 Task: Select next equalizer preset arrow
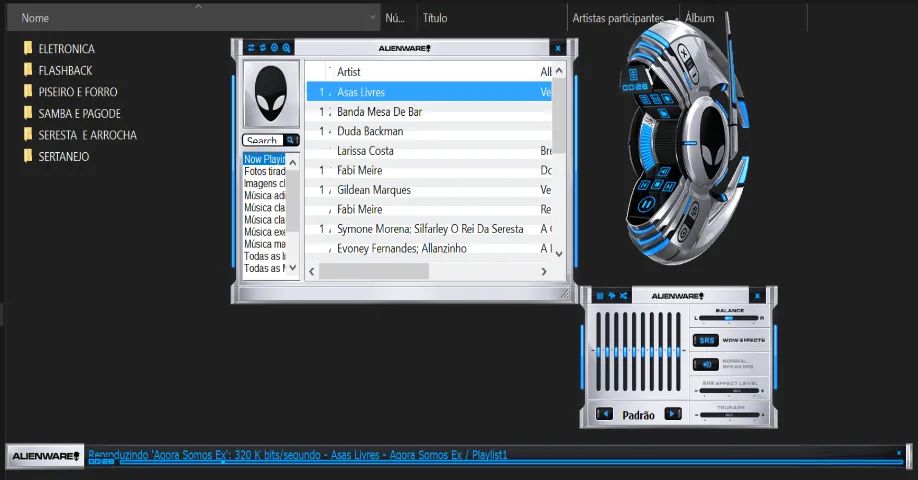[673, 414]
